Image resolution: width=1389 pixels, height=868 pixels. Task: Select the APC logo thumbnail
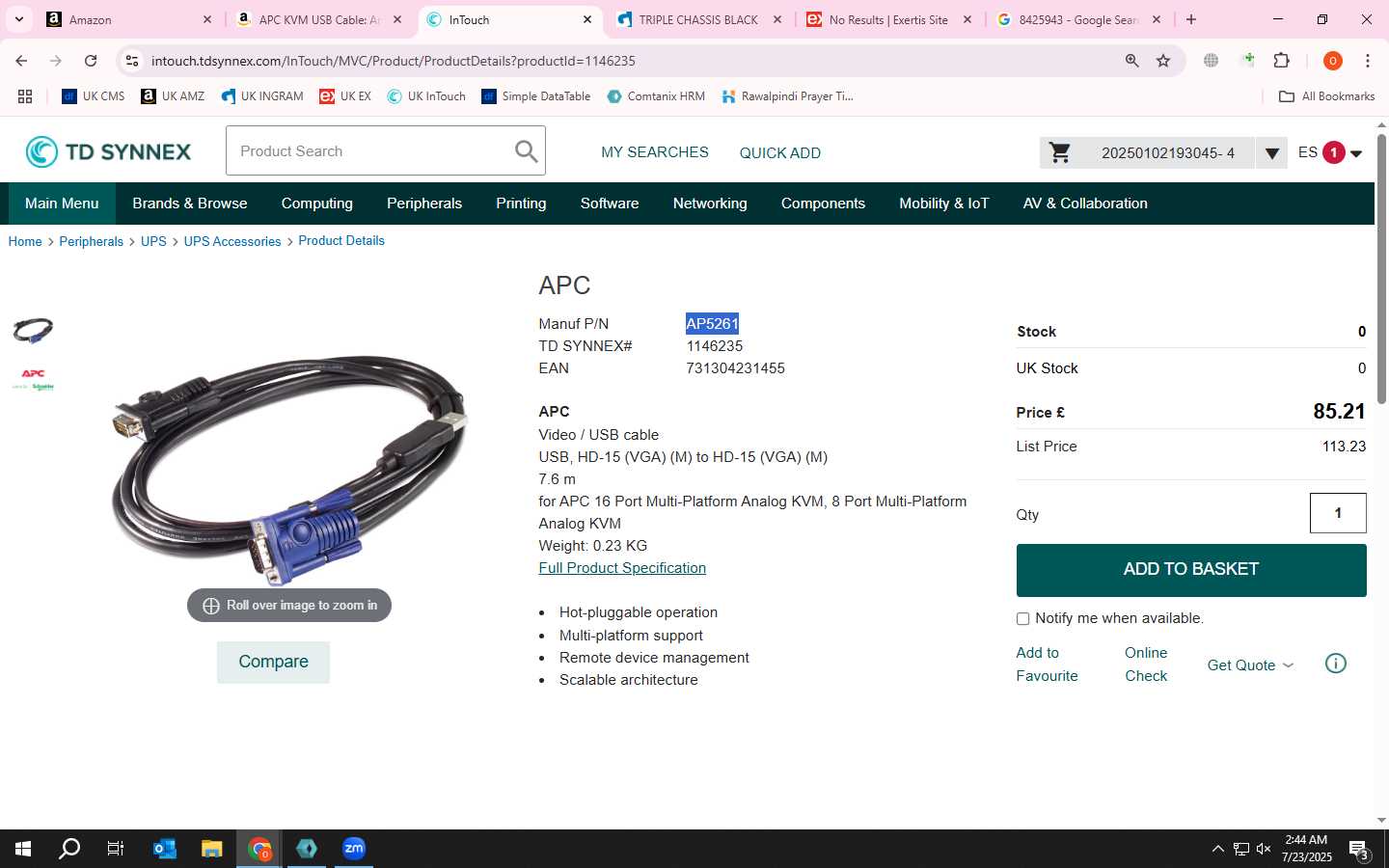(33, 379)
